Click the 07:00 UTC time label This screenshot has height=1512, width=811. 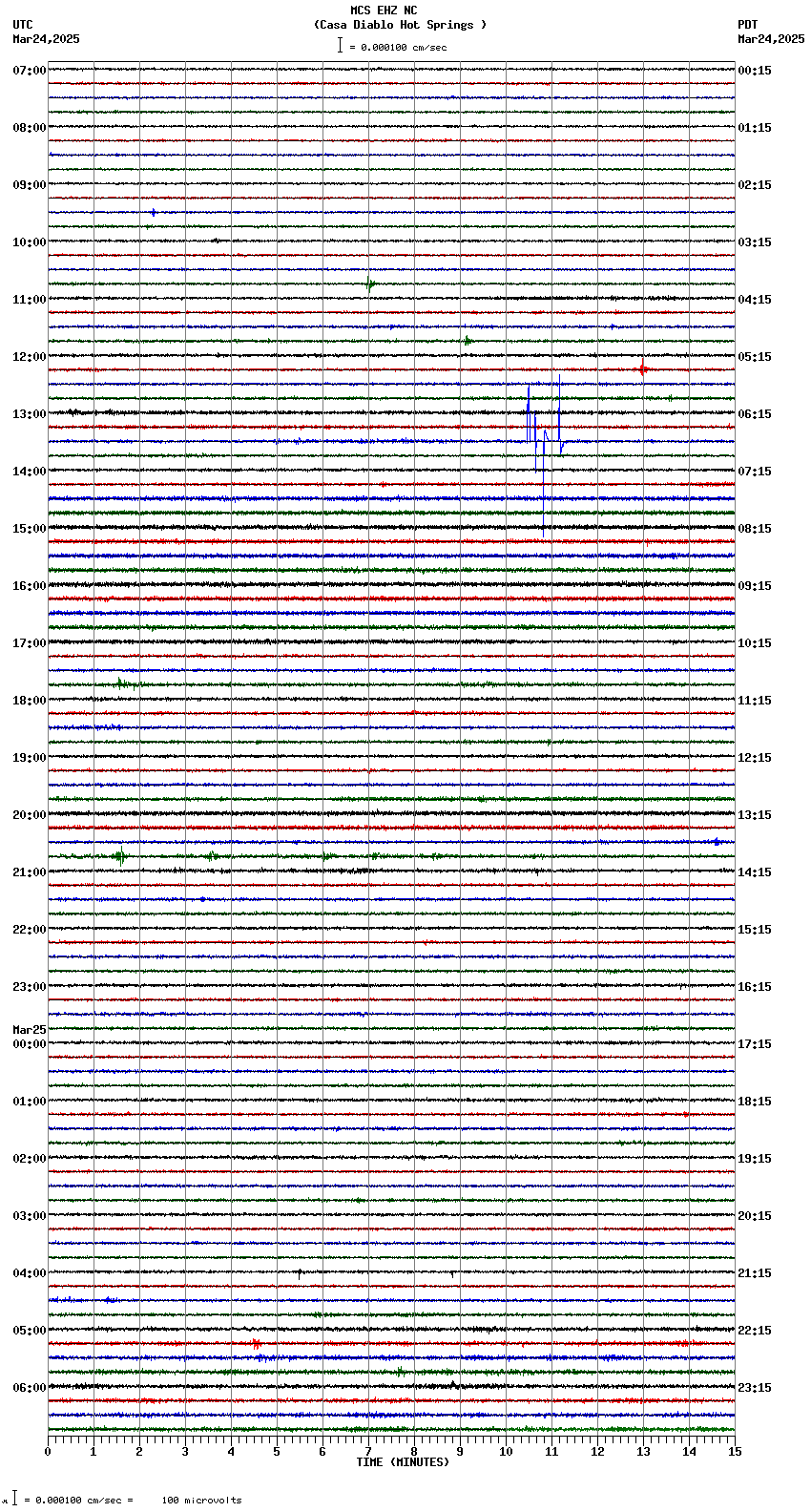click(x=30, y=71)
